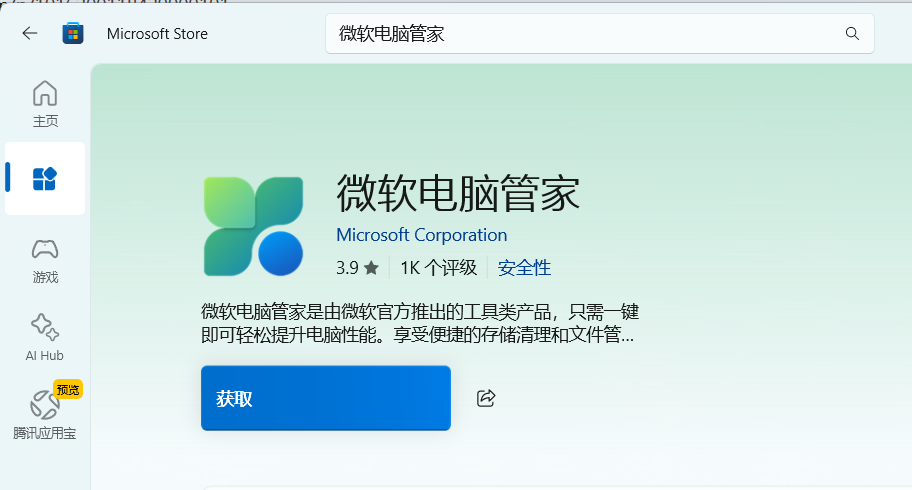Click the search magnifier icon
The width and height of the screenshot is (912, 490).
[x=852, y=34]
